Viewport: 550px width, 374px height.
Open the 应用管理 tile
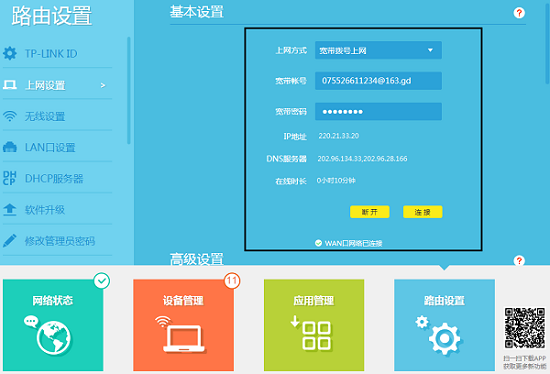click(314, 325)
